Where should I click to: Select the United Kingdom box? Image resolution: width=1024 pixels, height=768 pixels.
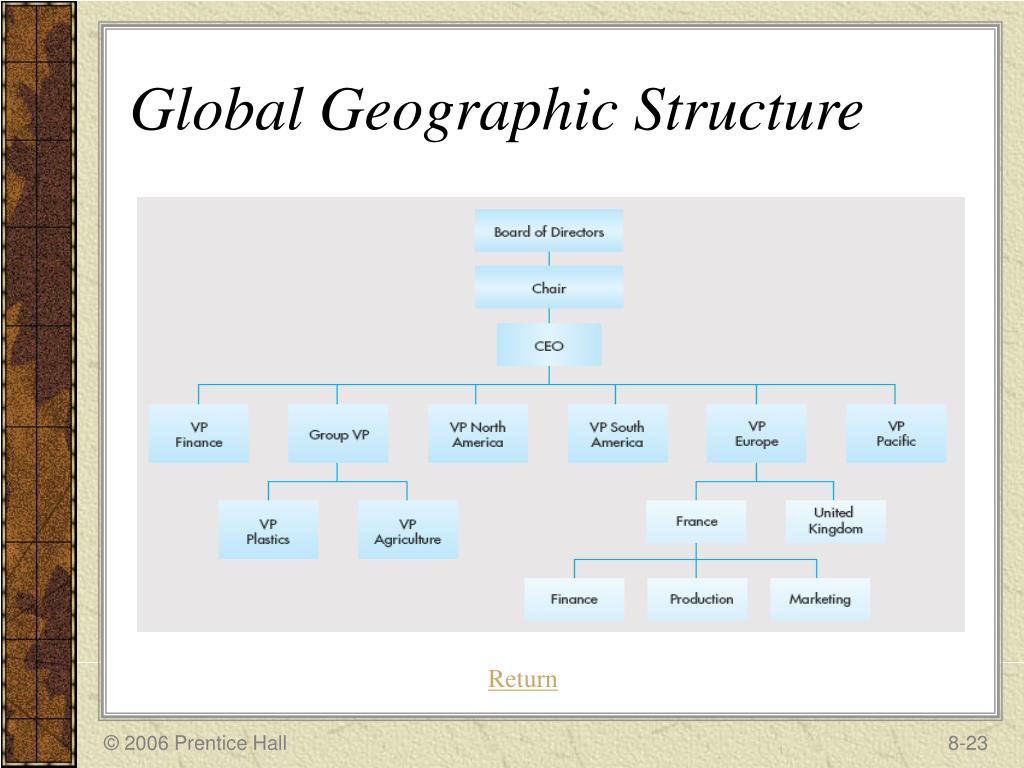835,522
